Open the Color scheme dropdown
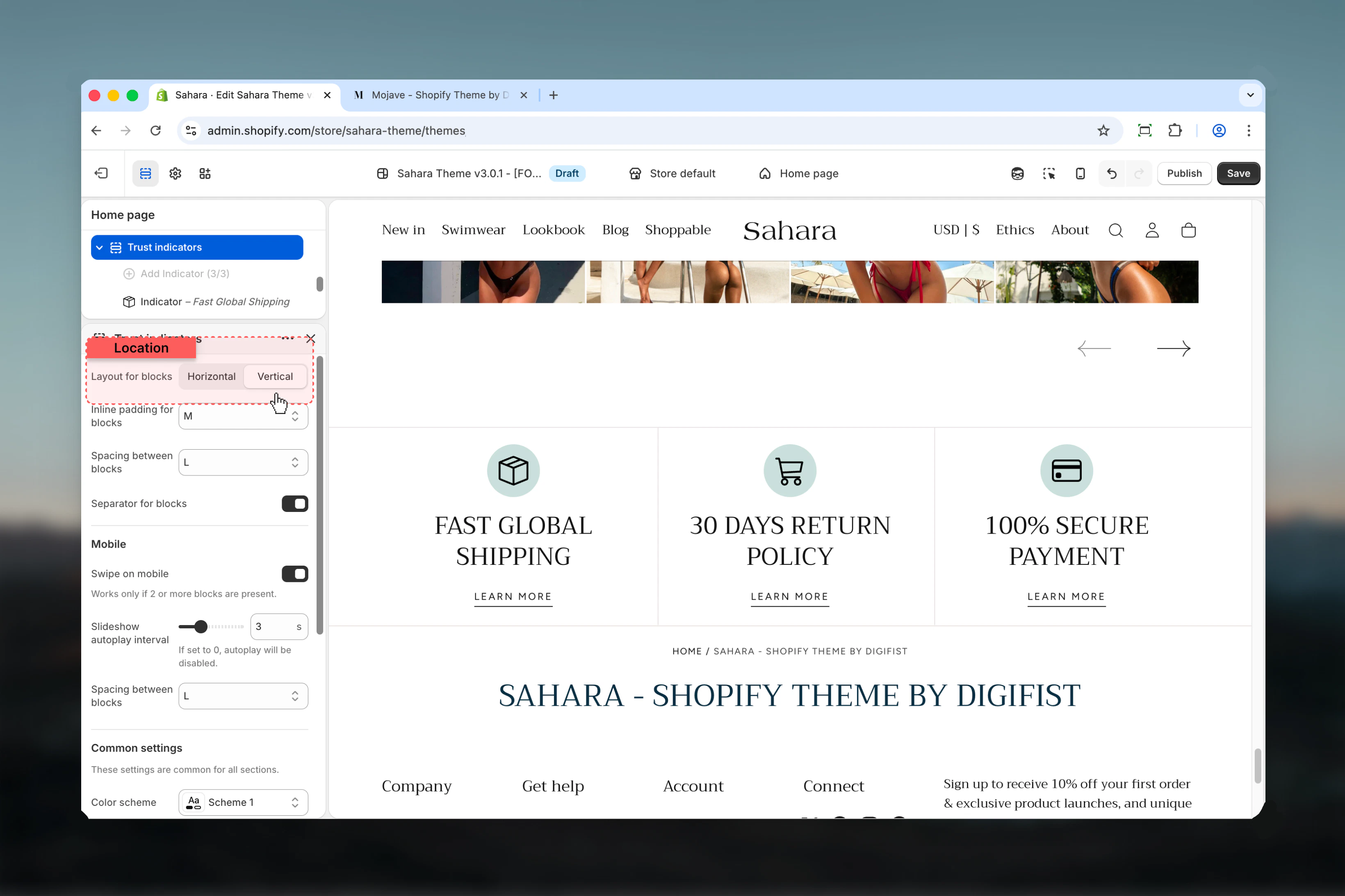The width and height of the screenshot is (1345, 896). (244, 802)
